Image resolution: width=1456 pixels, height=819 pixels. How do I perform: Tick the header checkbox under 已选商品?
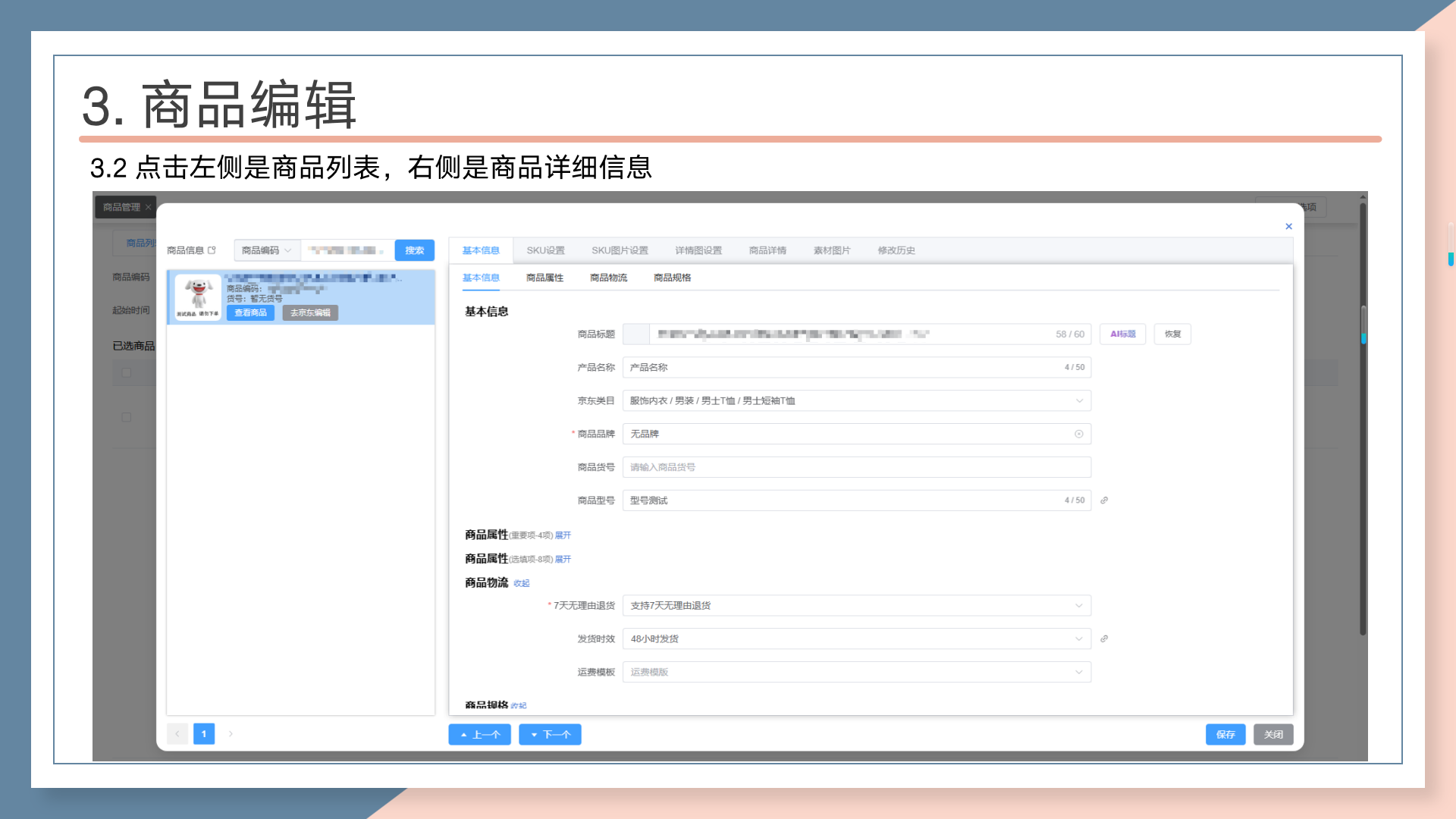(x=127, y=373)
